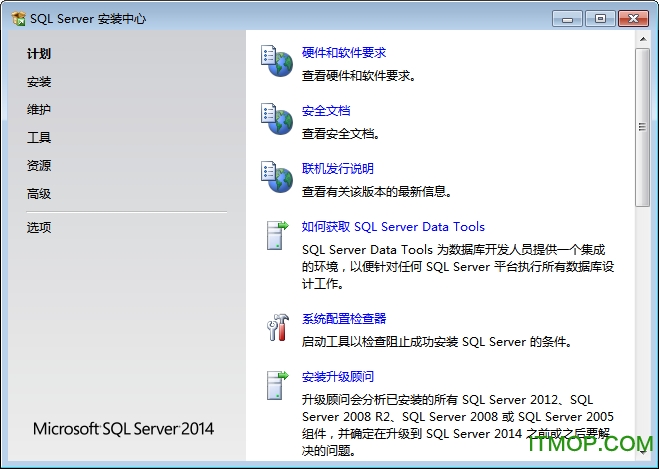Open the 如何获取 SQL Server Data Tools link
Screen dimensions: 659x469
coord(393,227)
